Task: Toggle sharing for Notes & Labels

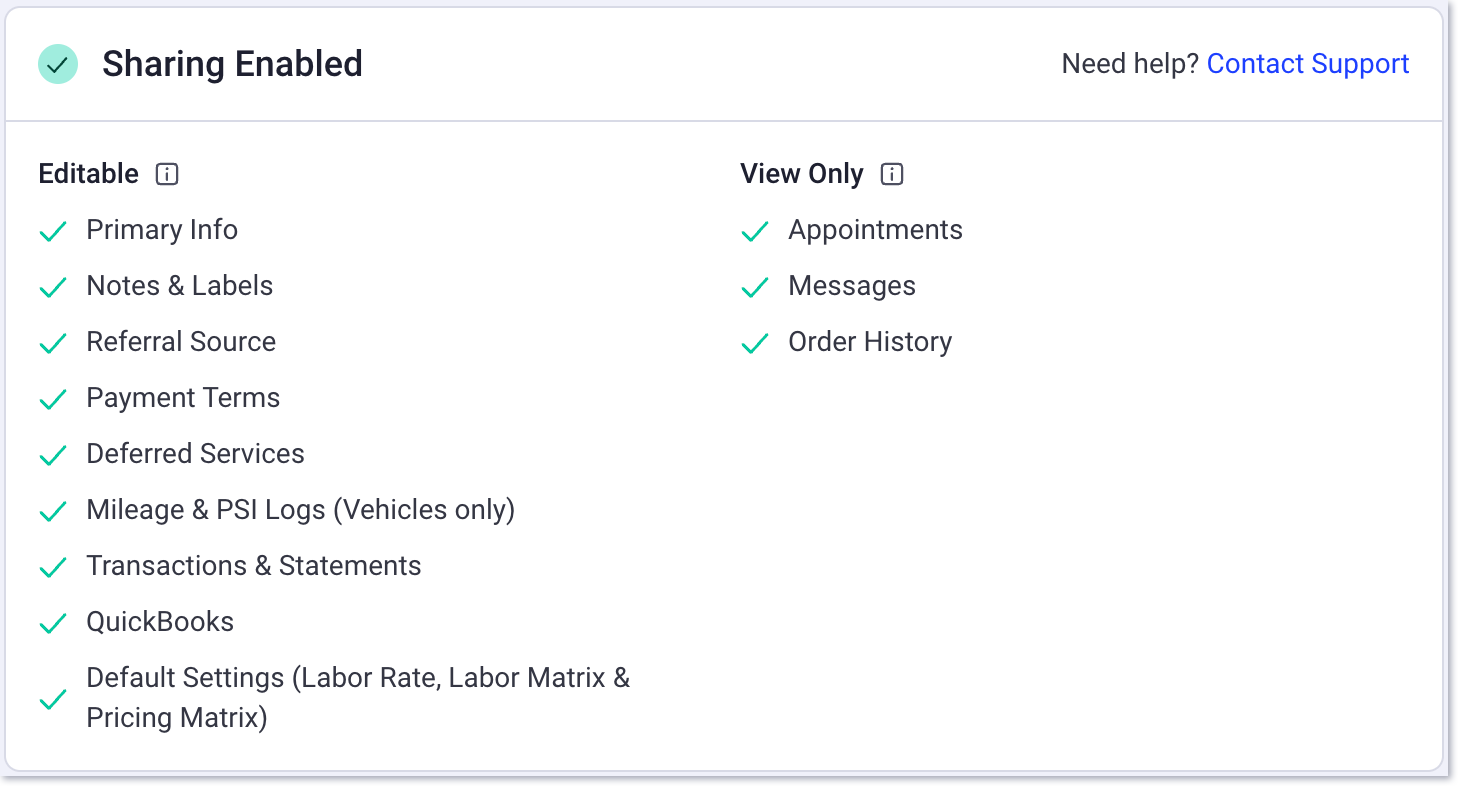Action: pos(53,287)
